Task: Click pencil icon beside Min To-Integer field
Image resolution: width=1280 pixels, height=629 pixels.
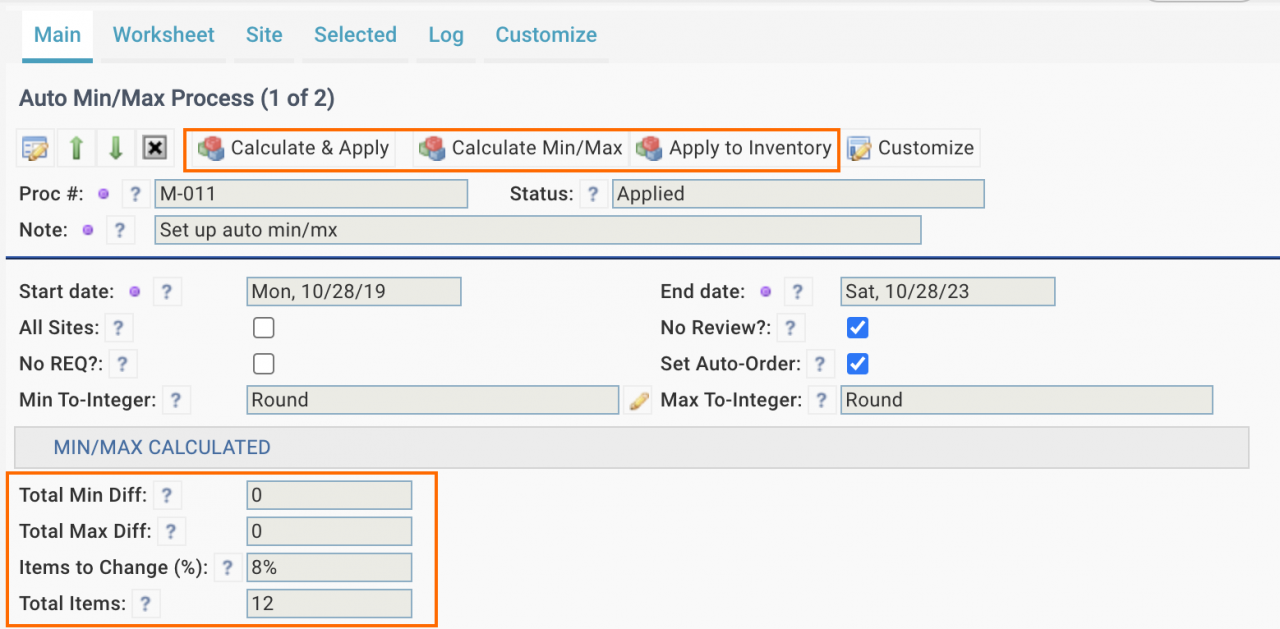Action: (x=638, y=401)
